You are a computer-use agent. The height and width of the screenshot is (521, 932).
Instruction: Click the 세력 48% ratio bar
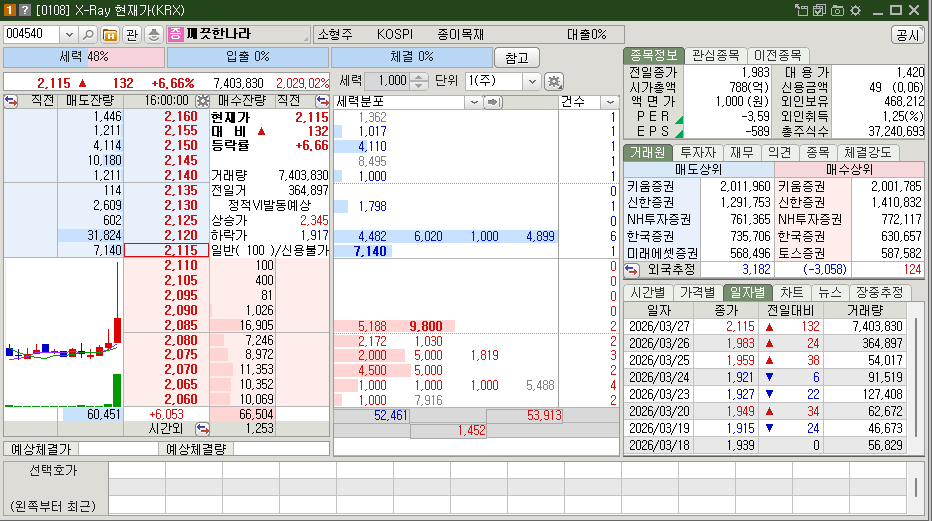[x=84, y=57]
